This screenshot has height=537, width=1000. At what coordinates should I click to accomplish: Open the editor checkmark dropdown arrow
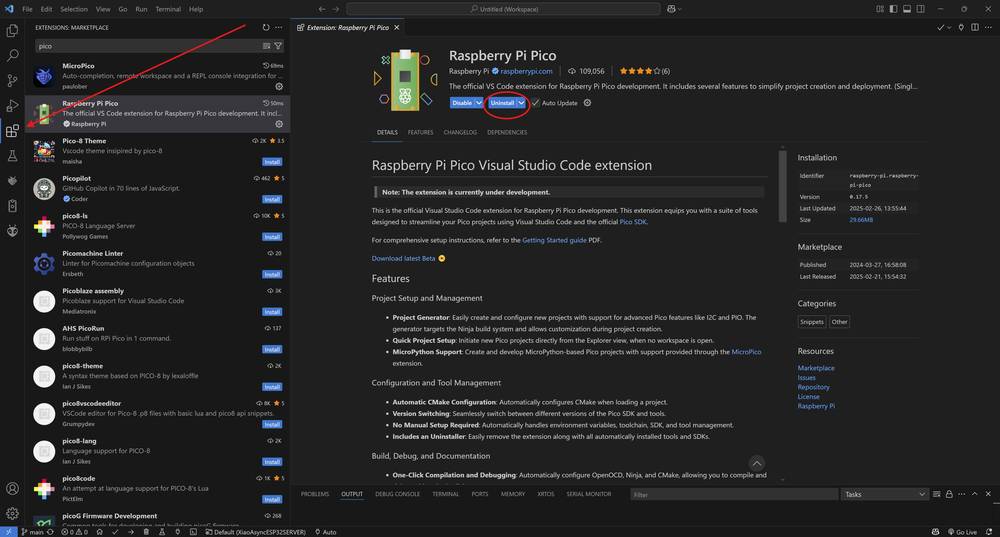tap(949, 27)
